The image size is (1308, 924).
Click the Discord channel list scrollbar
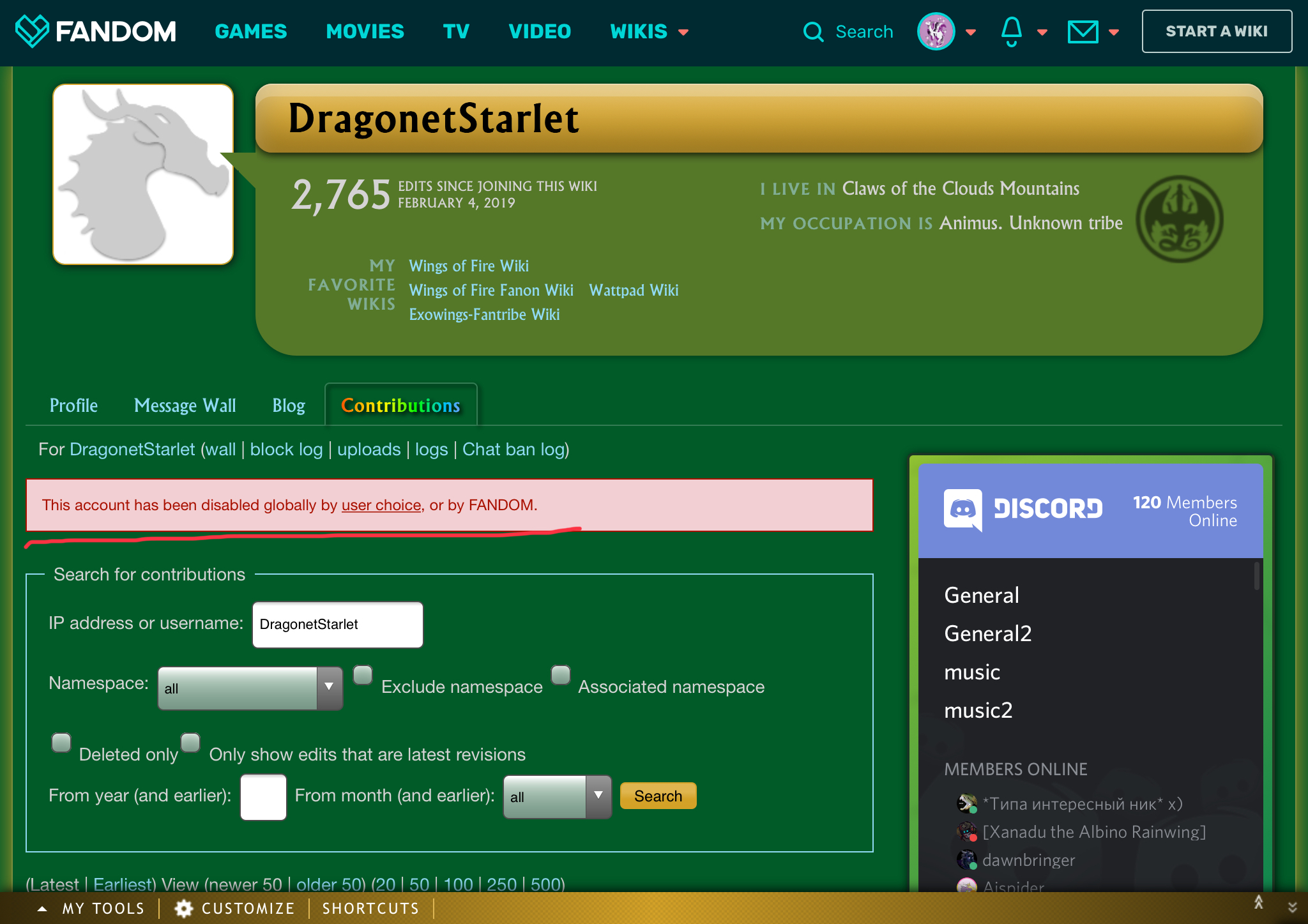[x=1256, y=576]
